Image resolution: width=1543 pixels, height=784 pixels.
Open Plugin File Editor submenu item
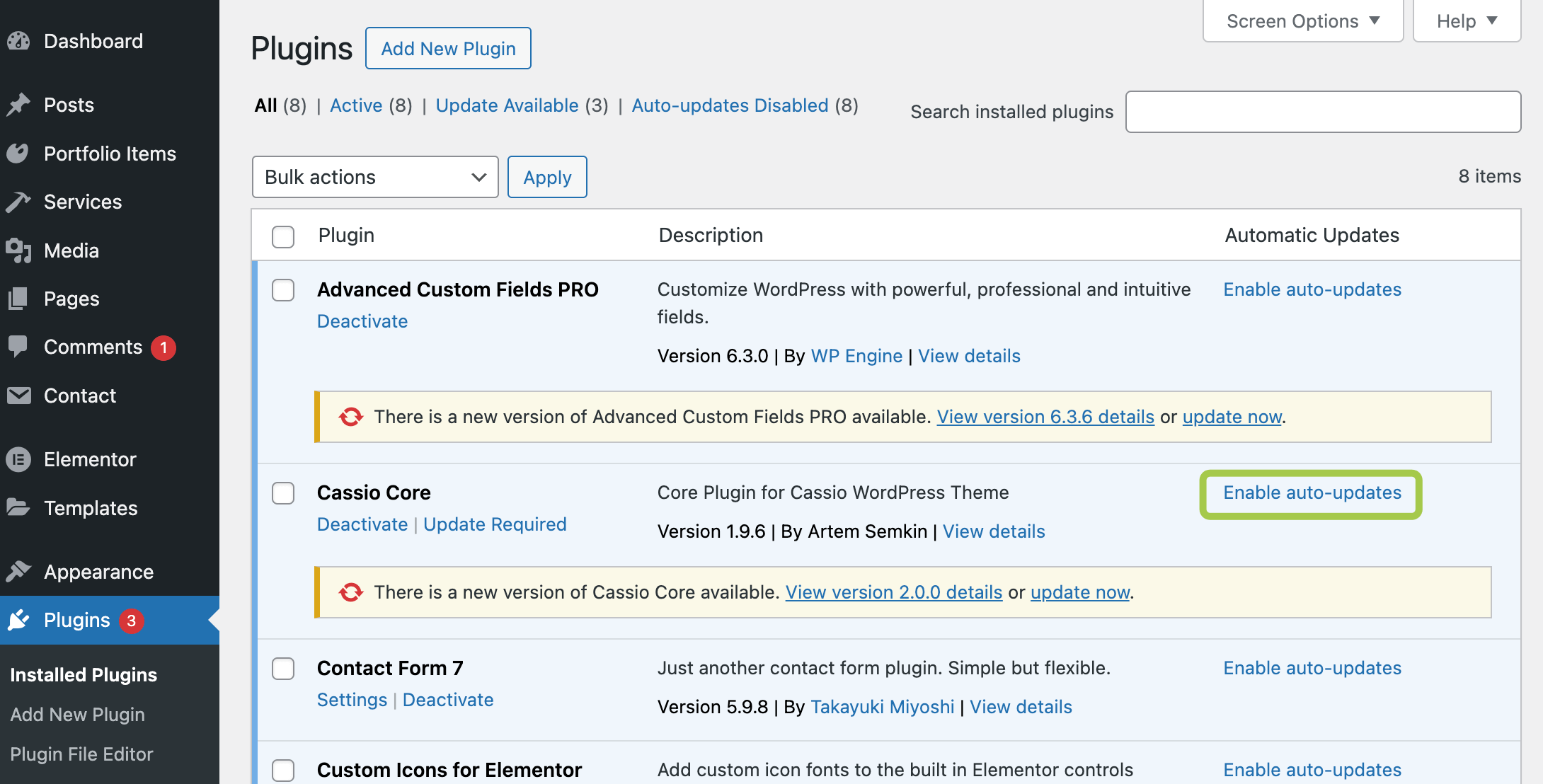81,754
